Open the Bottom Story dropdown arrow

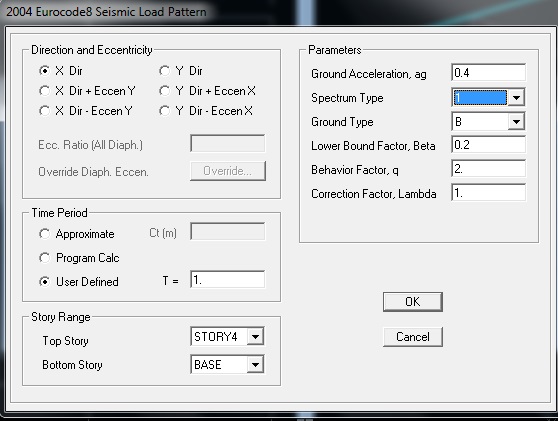(255, 364)
